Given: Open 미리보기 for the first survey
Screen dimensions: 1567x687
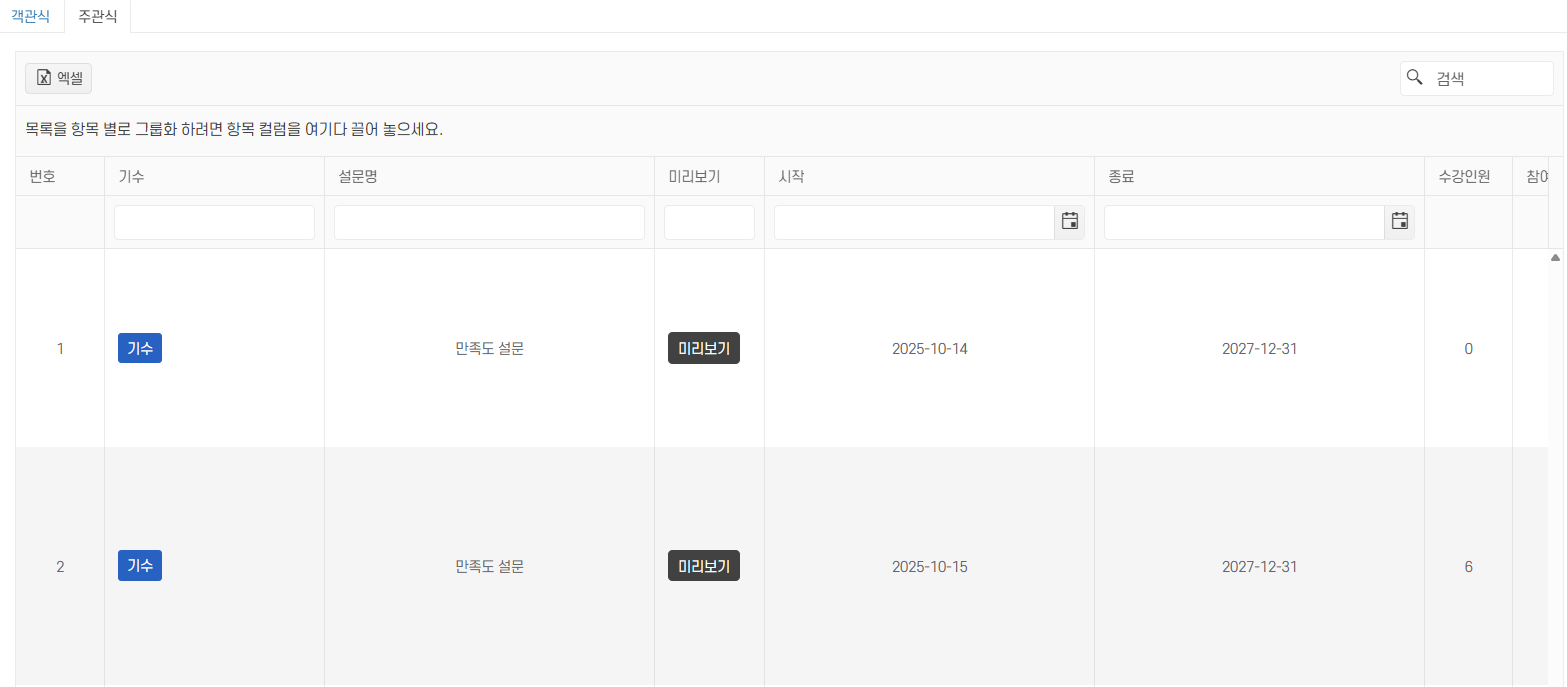Looking at the screenshot, I should 704,348.
